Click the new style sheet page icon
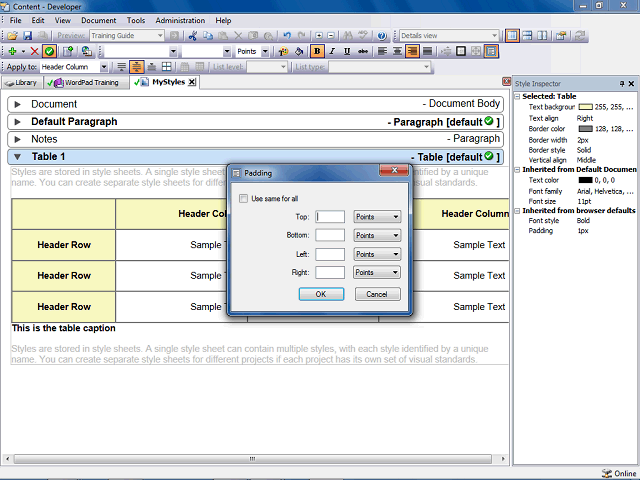Viewport: 640px width, 480px height. click(68, 51)
